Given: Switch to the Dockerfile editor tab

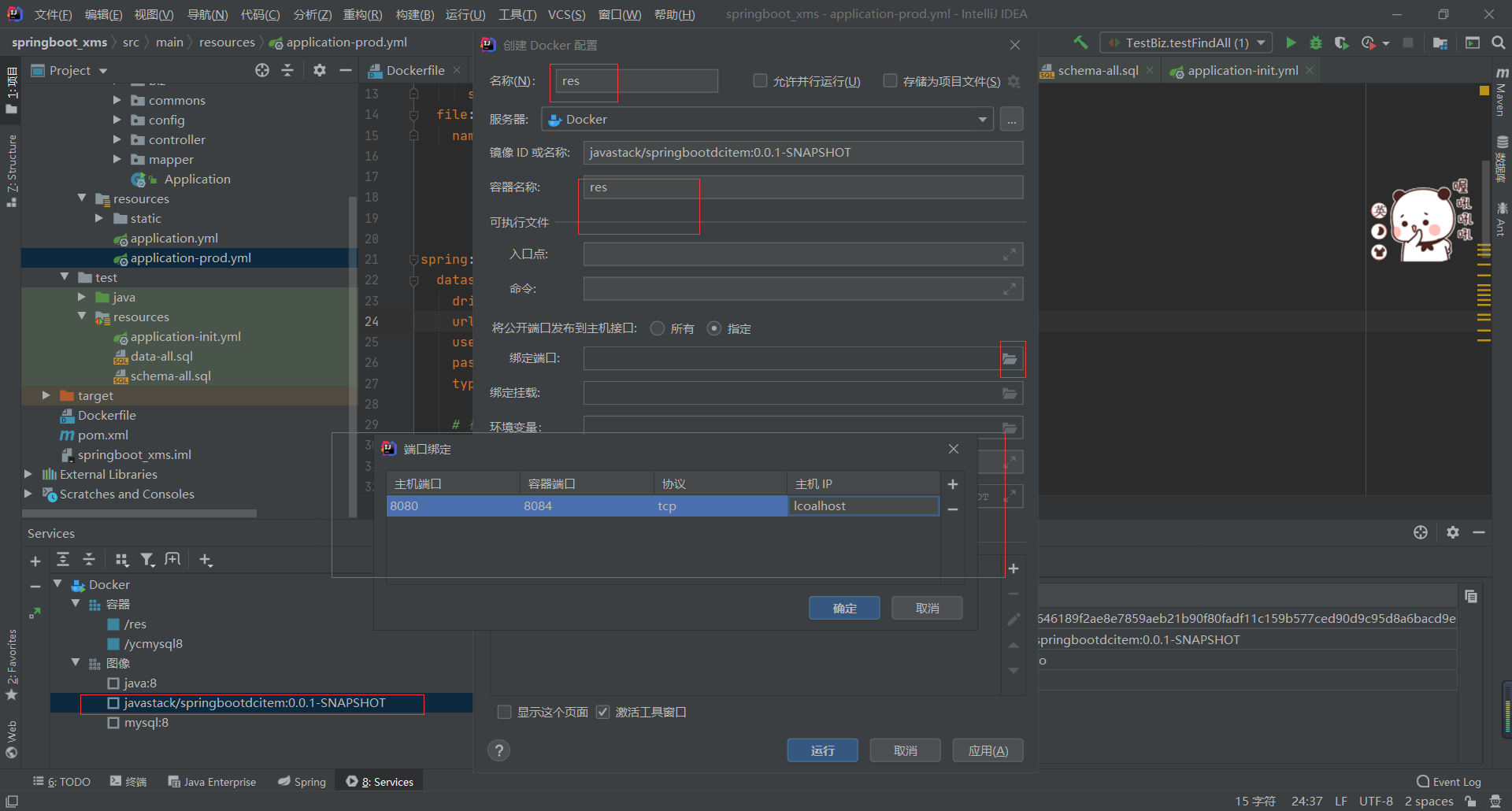Looking at the screenshot, I should [416, 70].
